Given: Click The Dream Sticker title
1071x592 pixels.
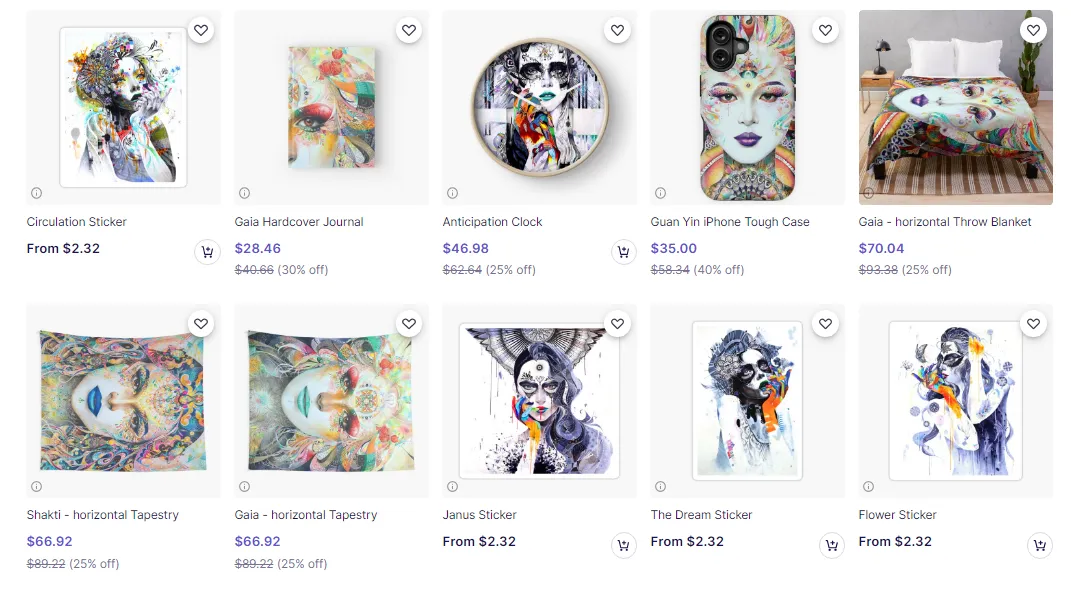Looking at the screenshot, I should (x=701, y=515).
